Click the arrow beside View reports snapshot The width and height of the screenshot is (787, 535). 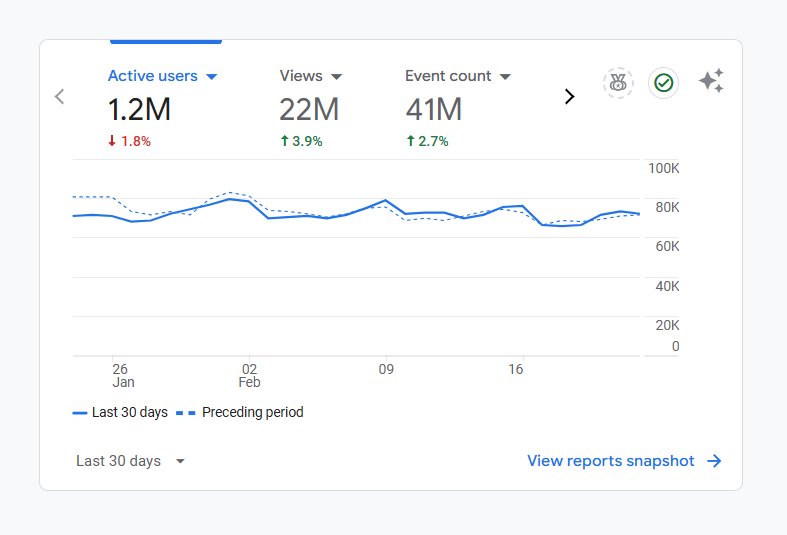coord(714,461)
